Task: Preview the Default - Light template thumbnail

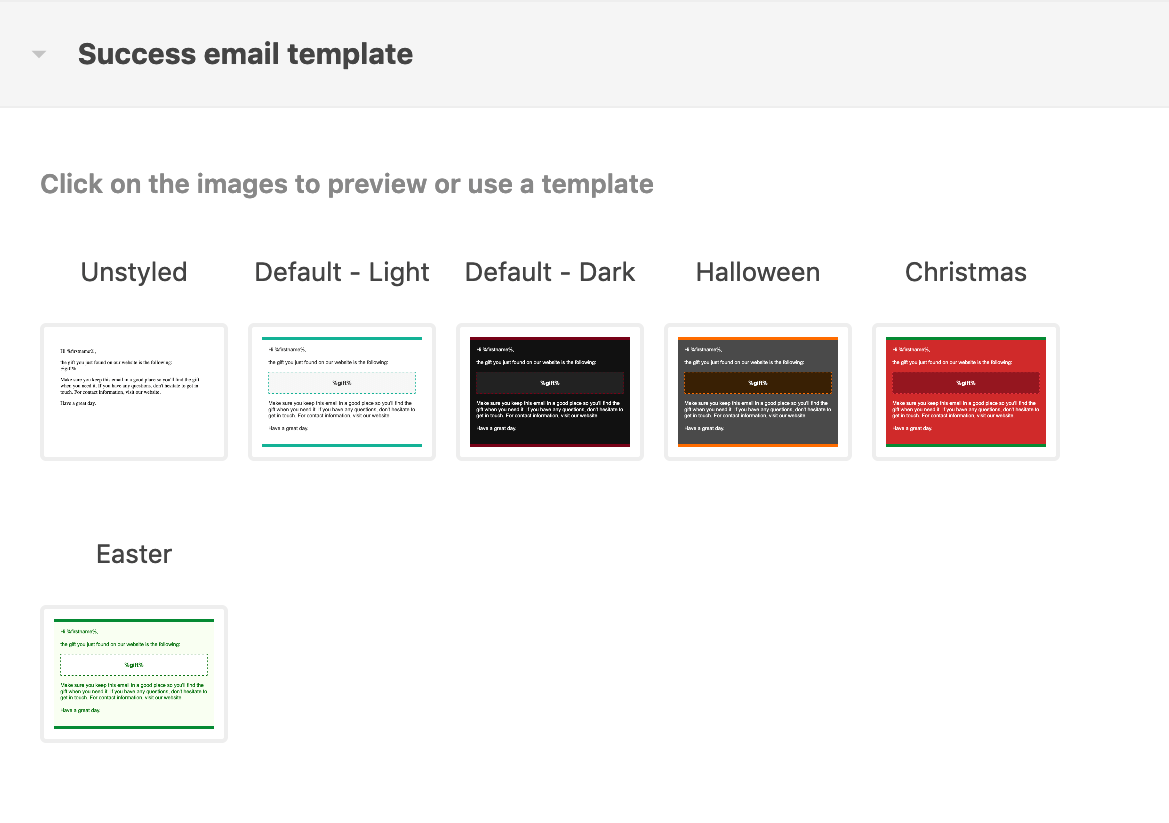Action: pyautogui.click(x=341, y=392)
